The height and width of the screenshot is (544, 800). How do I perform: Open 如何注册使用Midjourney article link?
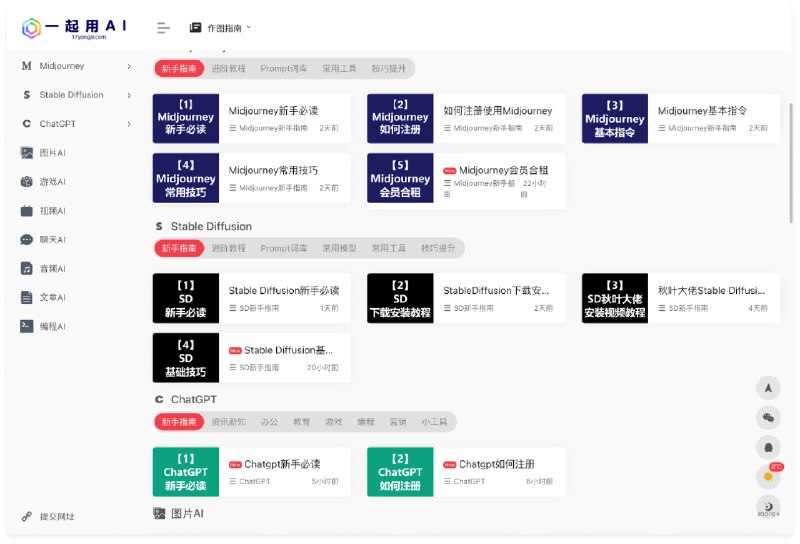point(498,111)
